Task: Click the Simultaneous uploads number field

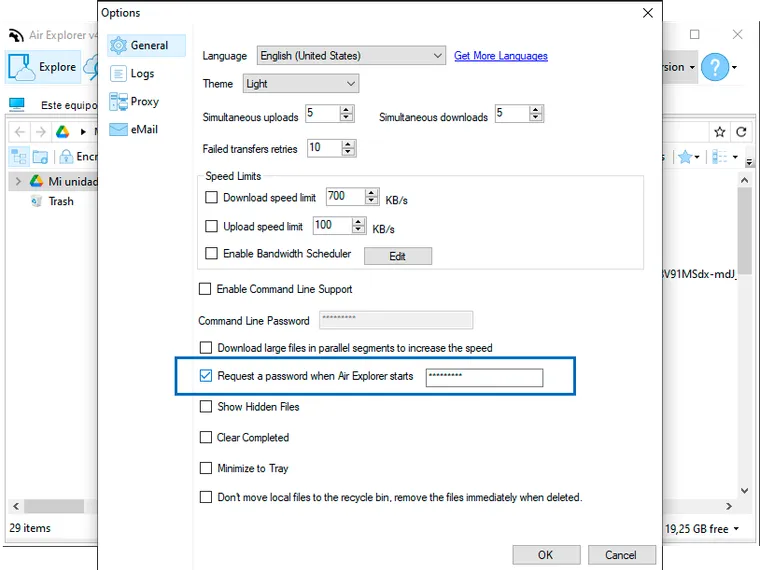Action: pos(322,113)
